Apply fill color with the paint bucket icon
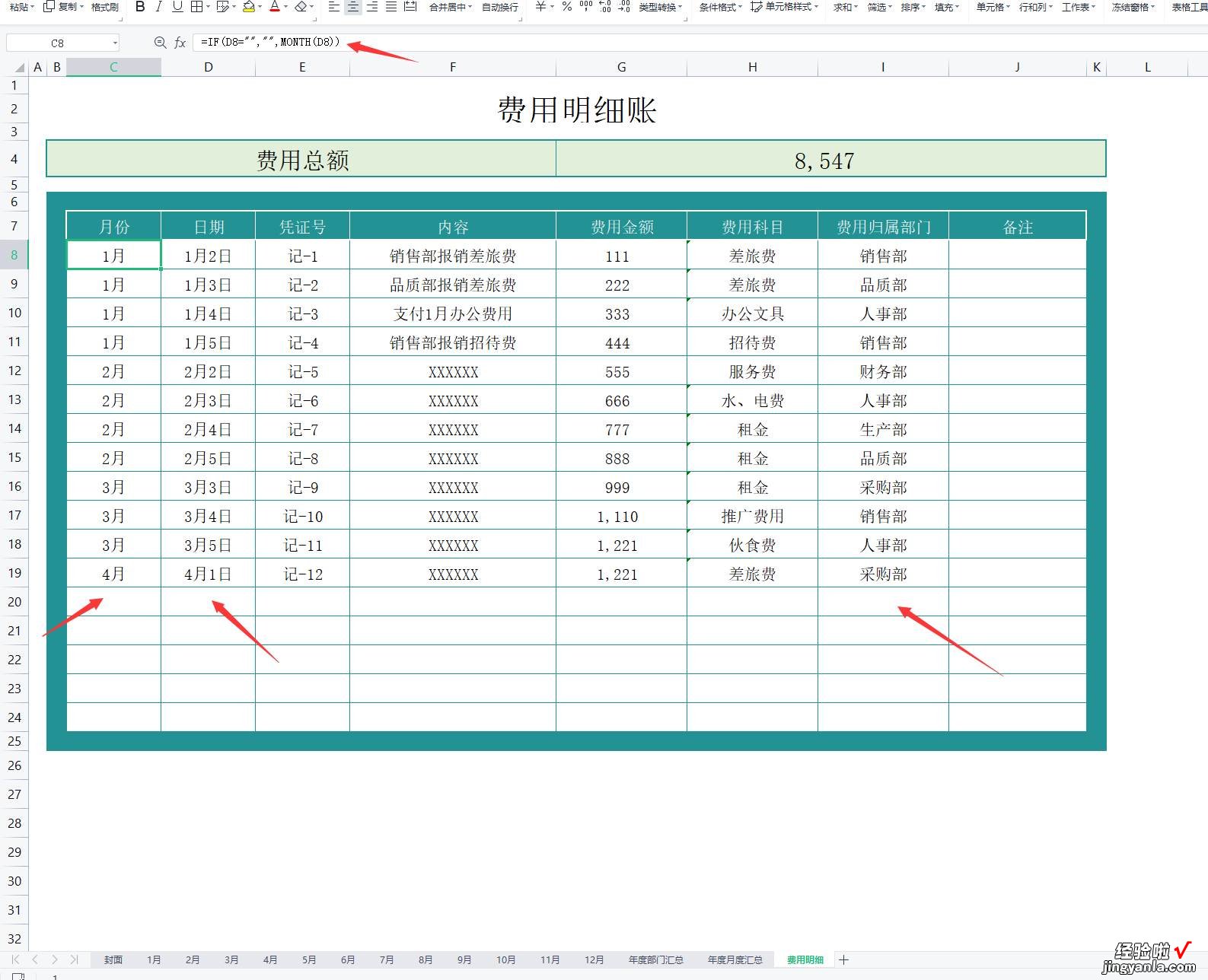 pyautogui.click(x=249, y=7)
